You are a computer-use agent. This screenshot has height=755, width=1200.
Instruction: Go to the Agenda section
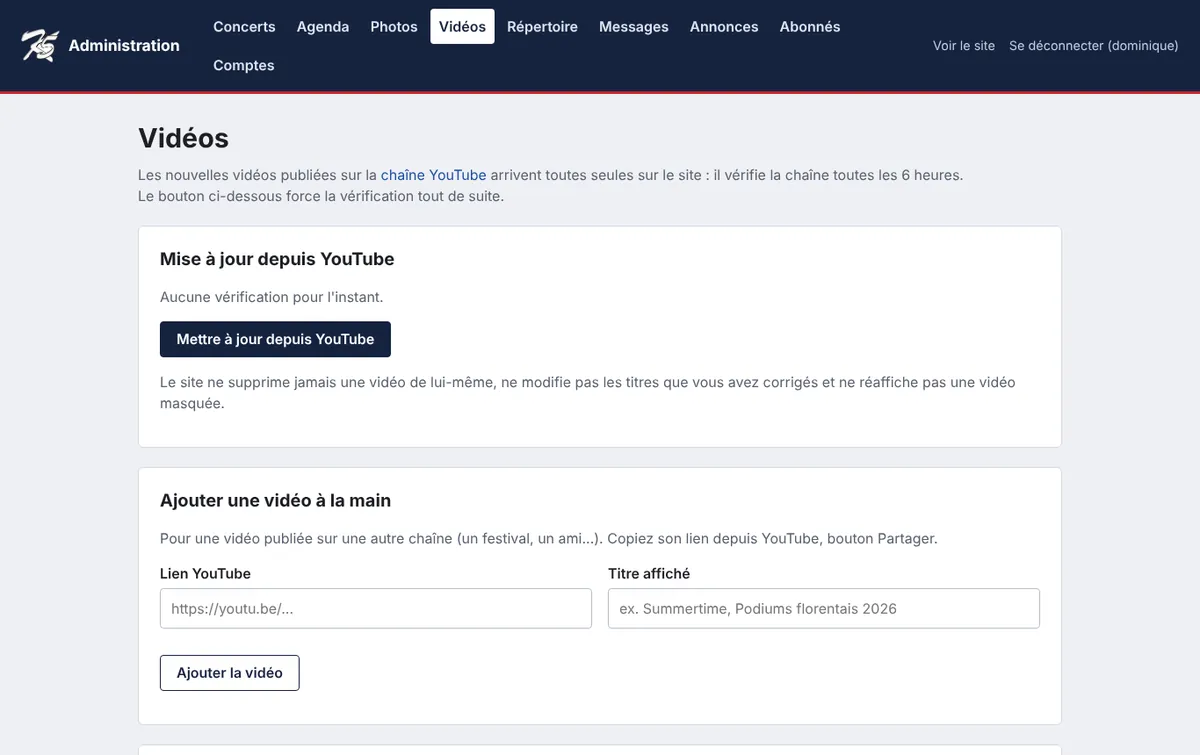click(x=323, y=27)
